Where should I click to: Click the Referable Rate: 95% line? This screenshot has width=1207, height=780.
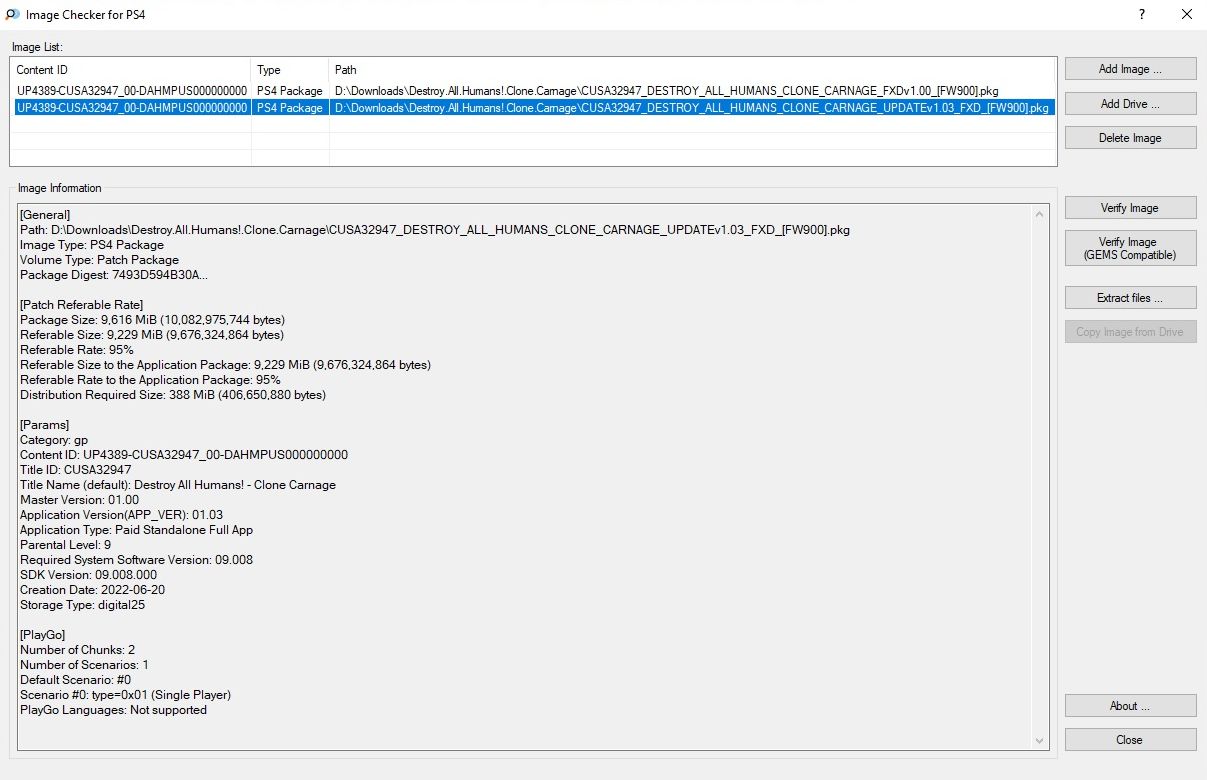coord(76,350)
